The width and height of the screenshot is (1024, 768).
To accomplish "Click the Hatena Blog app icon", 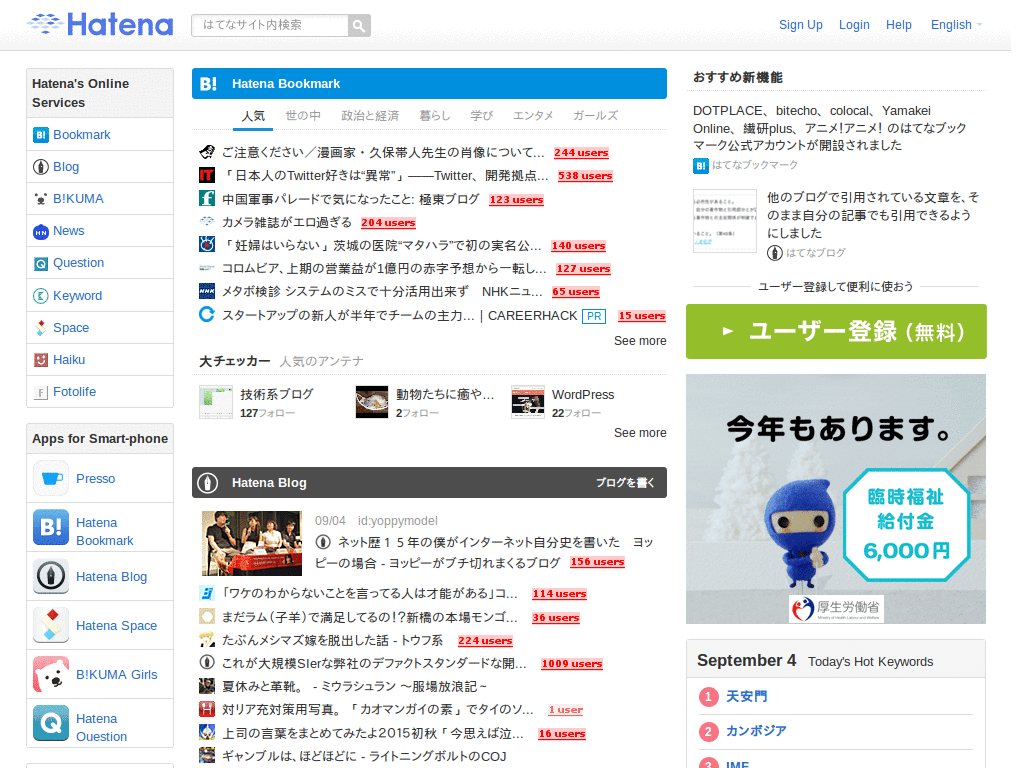I will pos(51,577).
